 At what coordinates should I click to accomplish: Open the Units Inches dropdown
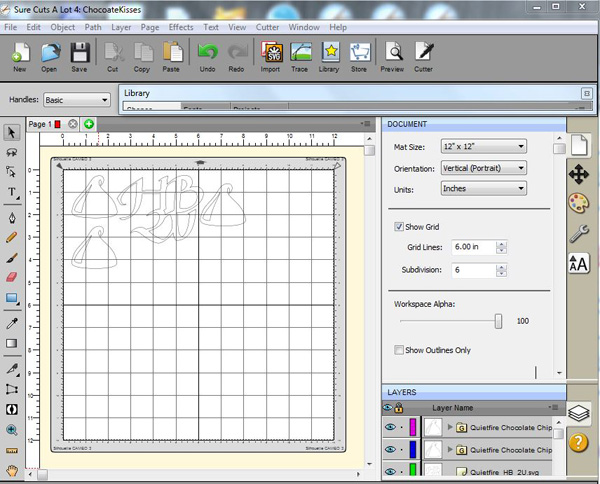coord(484,189)
